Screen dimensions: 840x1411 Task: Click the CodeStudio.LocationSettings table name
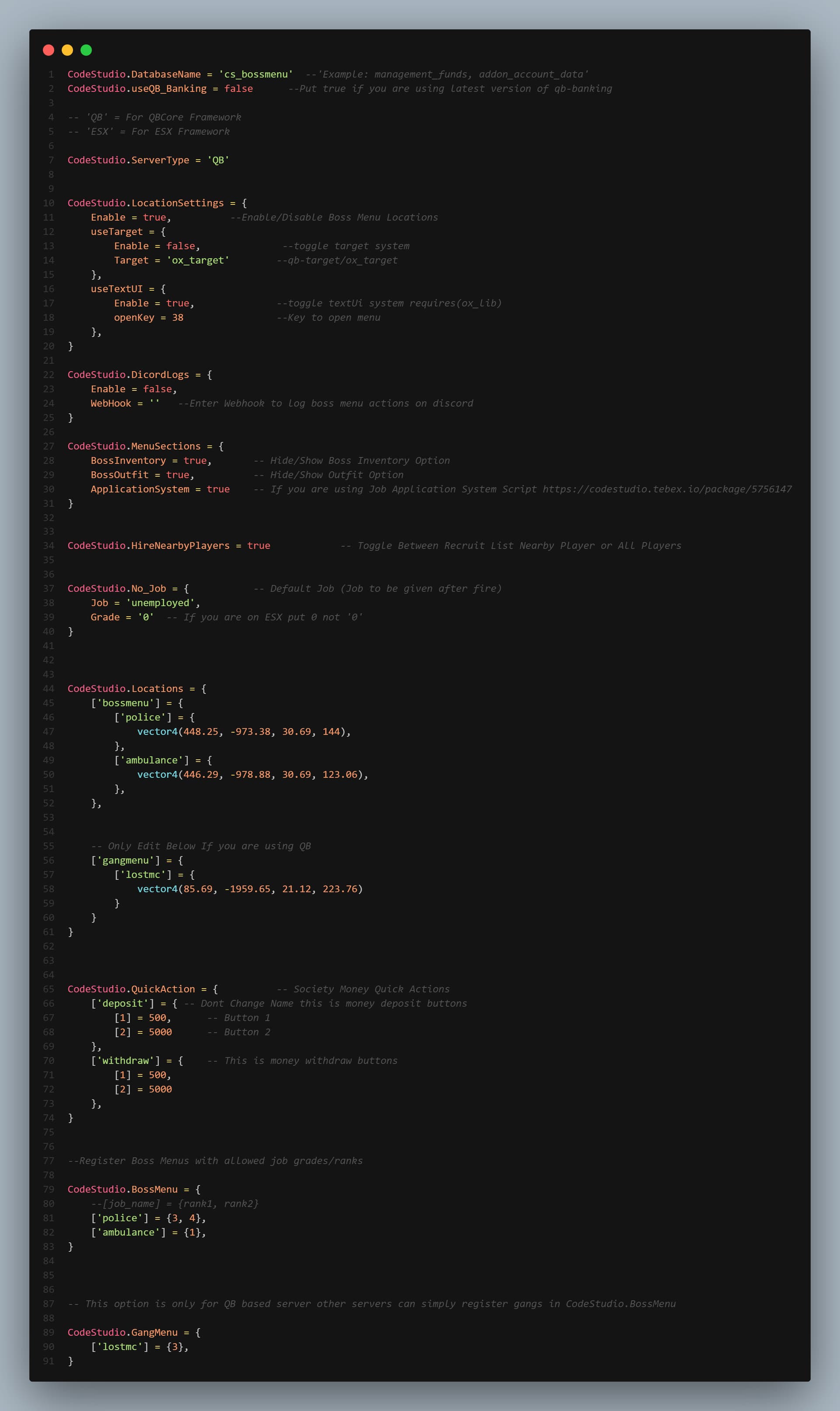click(x=146, y=203)
